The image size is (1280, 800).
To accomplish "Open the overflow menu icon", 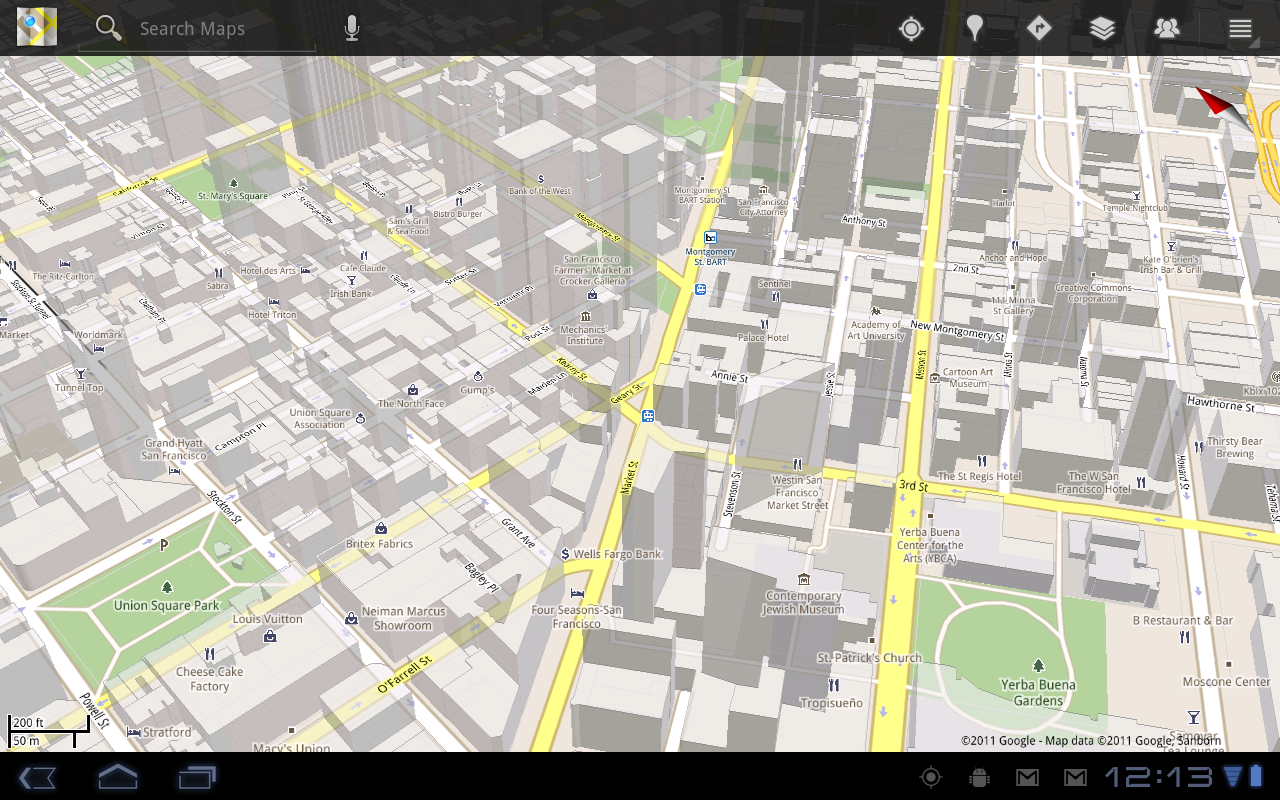I will (x=1240, y=29).
